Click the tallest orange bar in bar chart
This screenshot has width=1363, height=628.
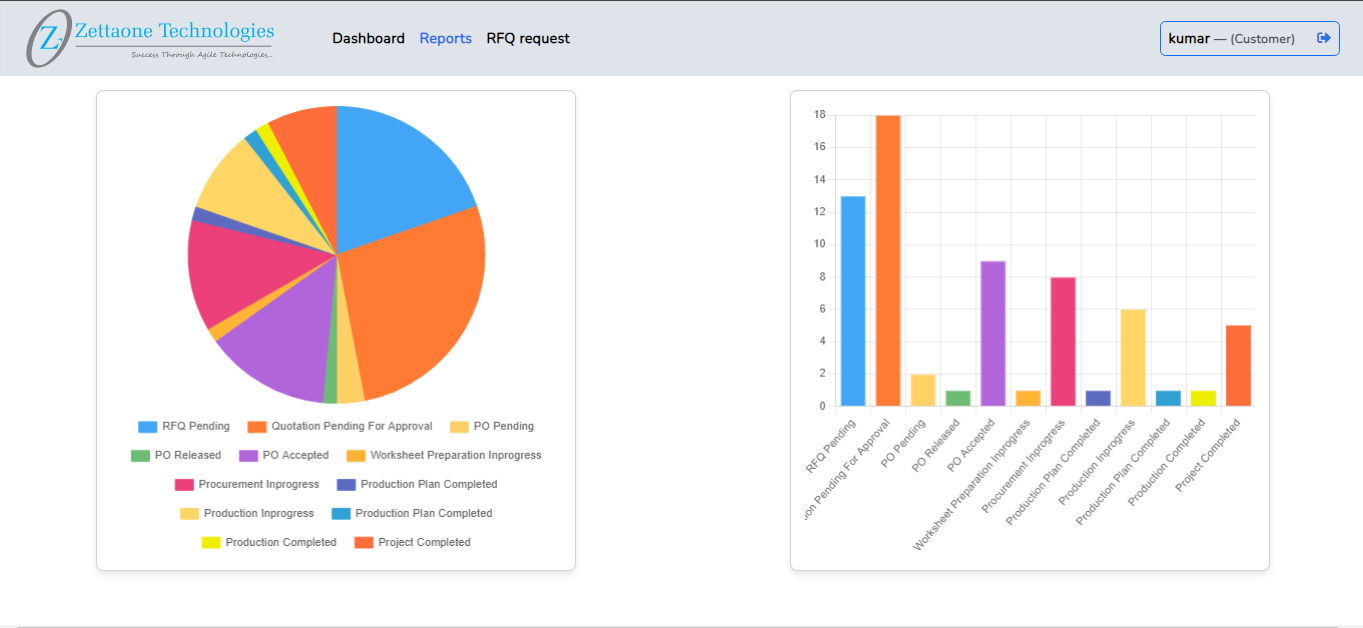pos(888,260)
